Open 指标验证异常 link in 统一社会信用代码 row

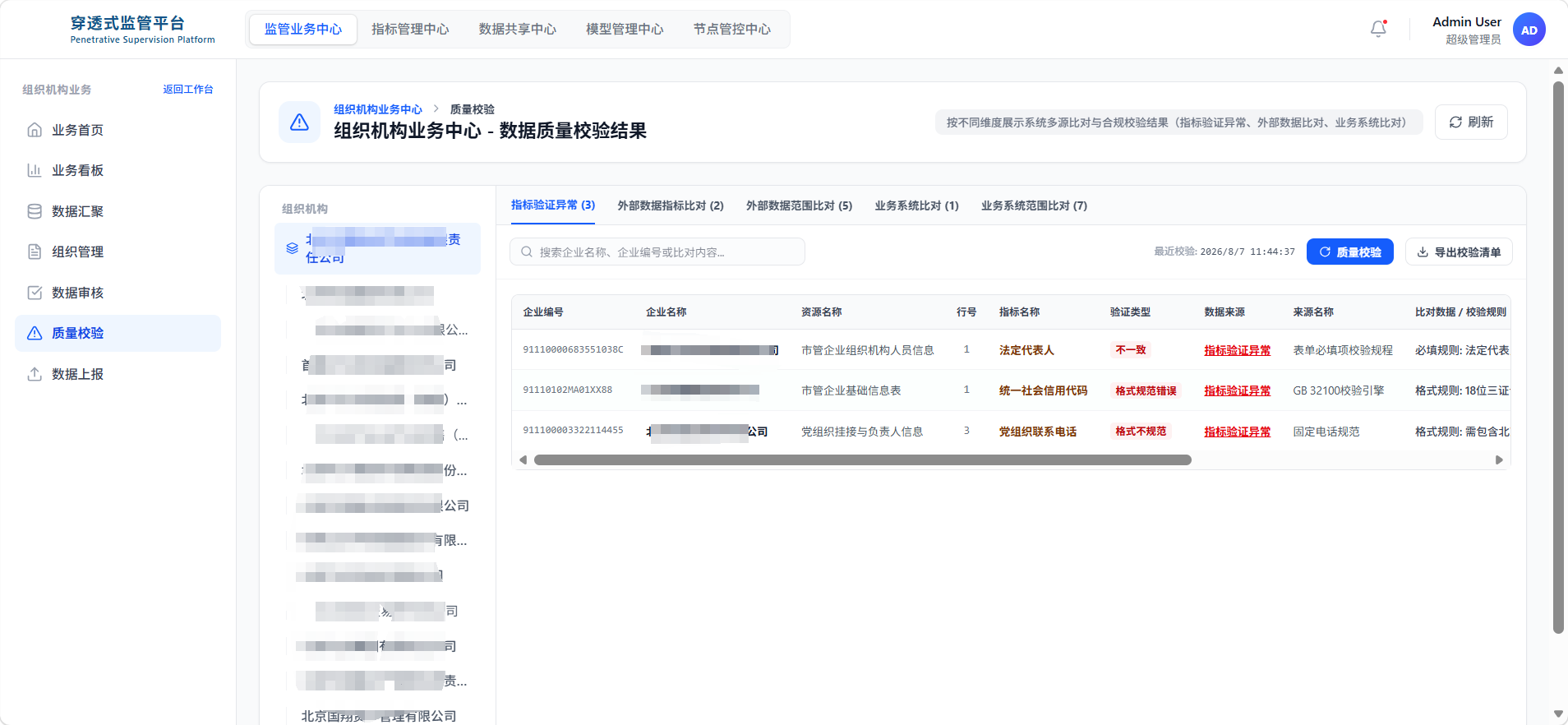click(1237, 390)
